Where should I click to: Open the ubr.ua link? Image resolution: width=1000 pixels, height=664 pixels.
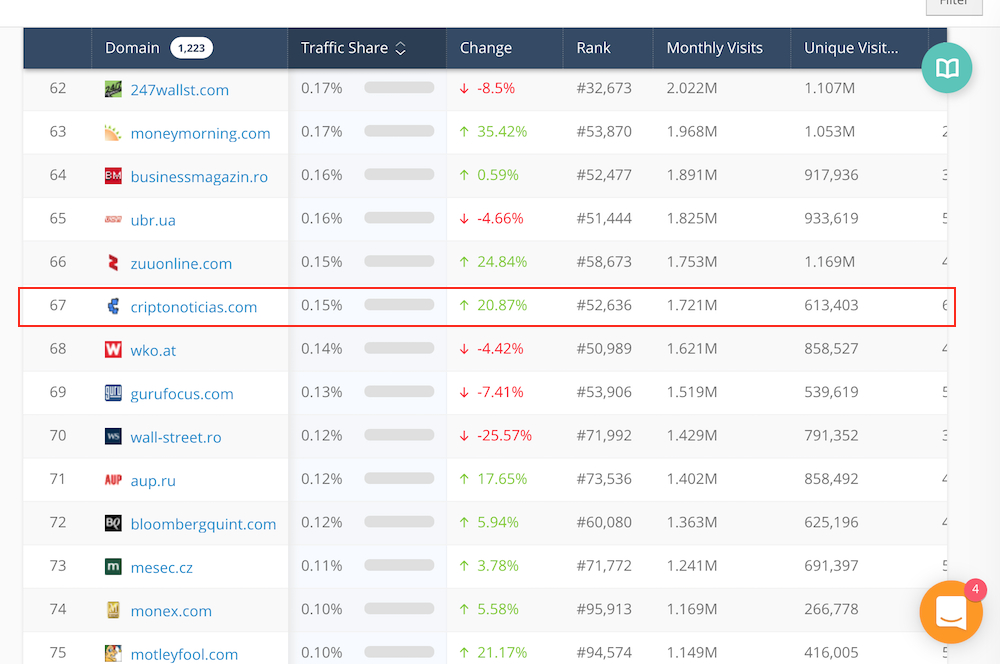[x=153, y=220]
